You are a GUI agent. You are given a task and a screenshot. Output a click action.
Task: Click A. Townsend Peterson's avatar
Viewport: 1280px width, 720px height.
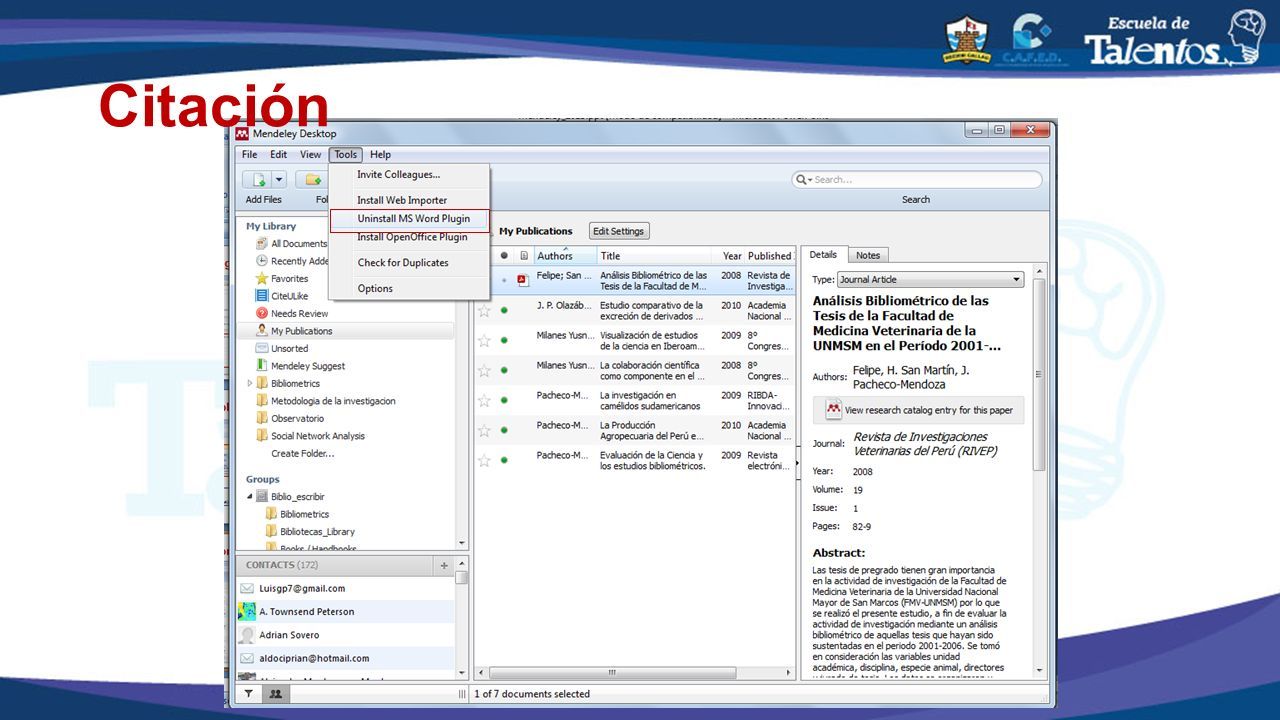tap(247, 611)
